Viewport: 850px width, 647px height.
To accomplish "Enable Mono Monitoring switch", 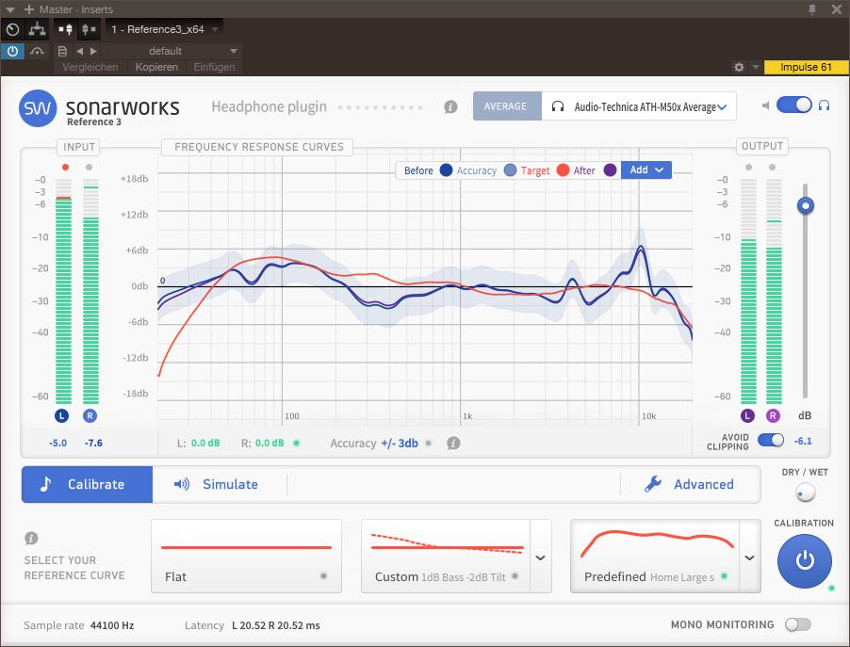I will (798, 625).
